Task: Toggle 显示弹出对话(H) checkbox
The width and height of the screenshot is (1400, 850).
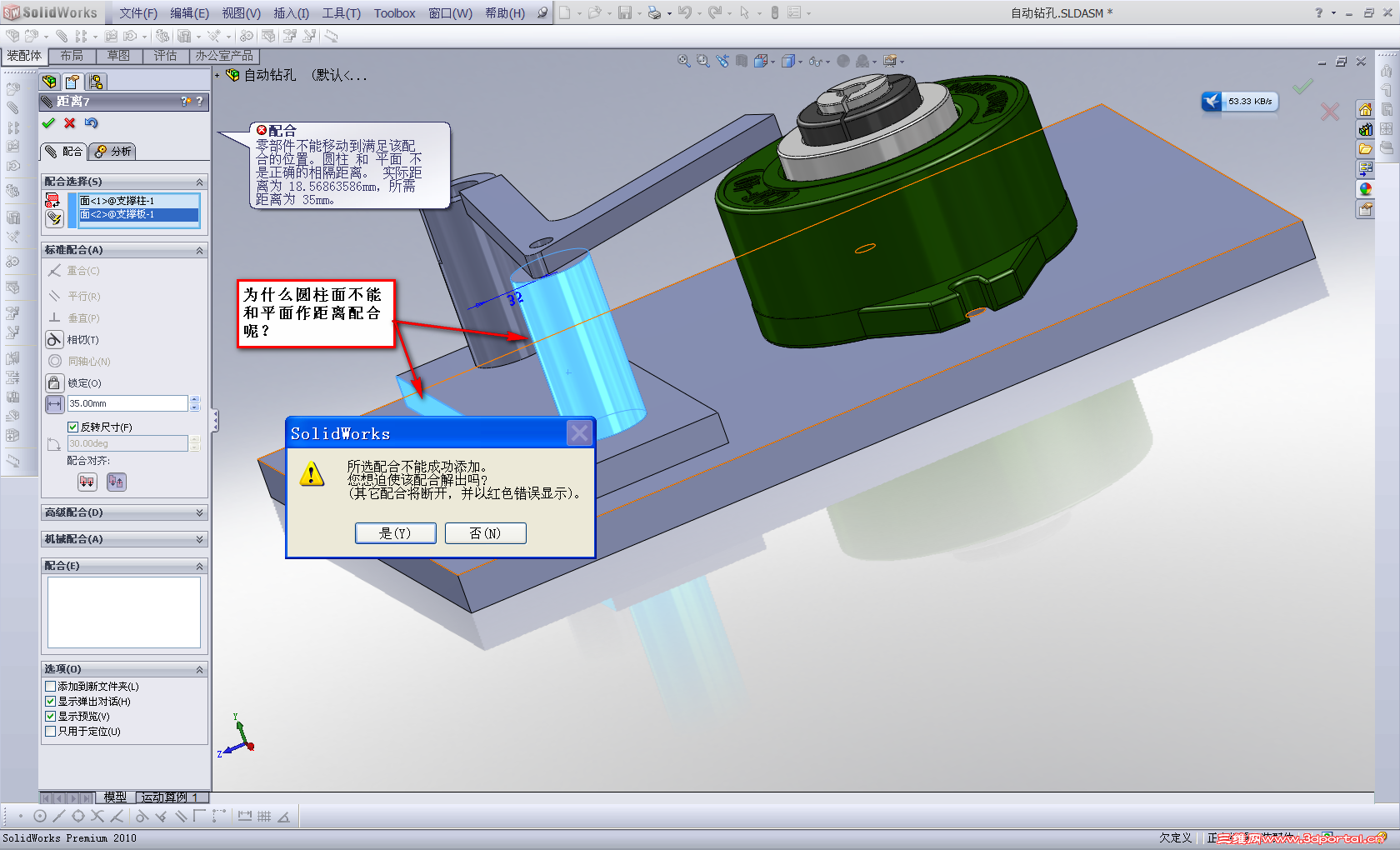Action: [50, 702]
